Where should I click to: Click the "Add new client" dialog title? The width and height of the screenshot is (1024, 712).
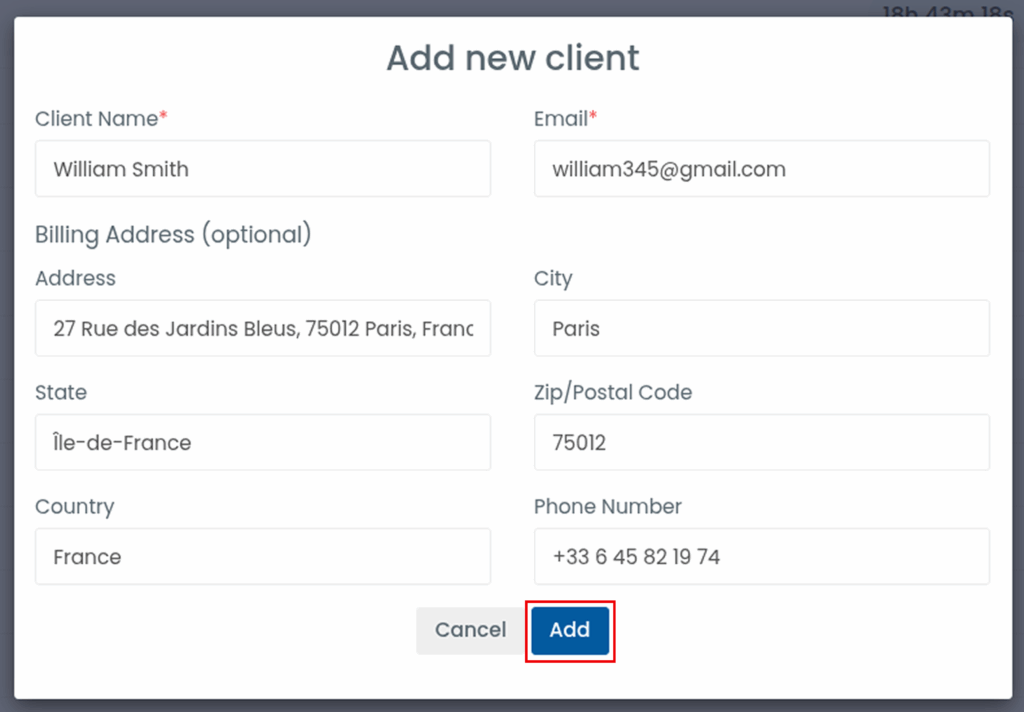tap(512, 58)
